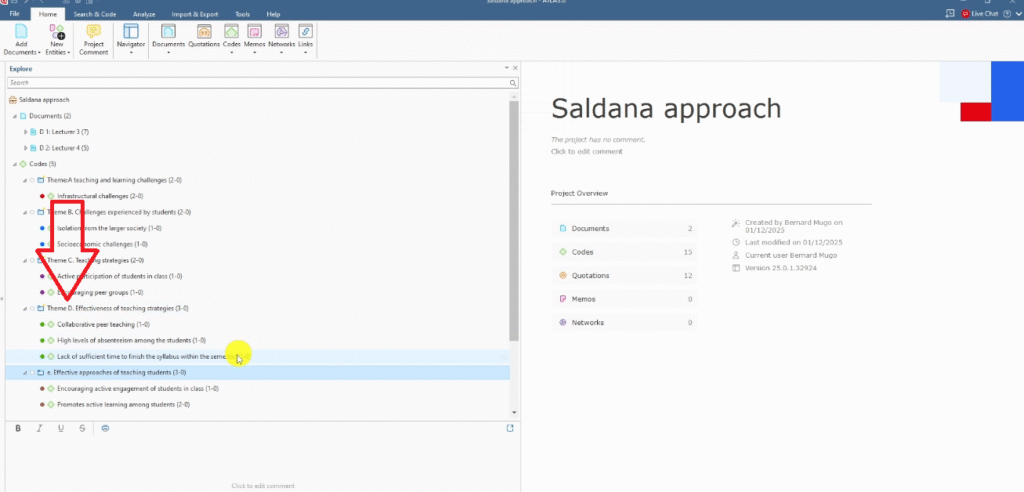This screenshot has height=492, width=1024.
Task: Click the 'Click to edit comment' link
Action: (586, 151)
